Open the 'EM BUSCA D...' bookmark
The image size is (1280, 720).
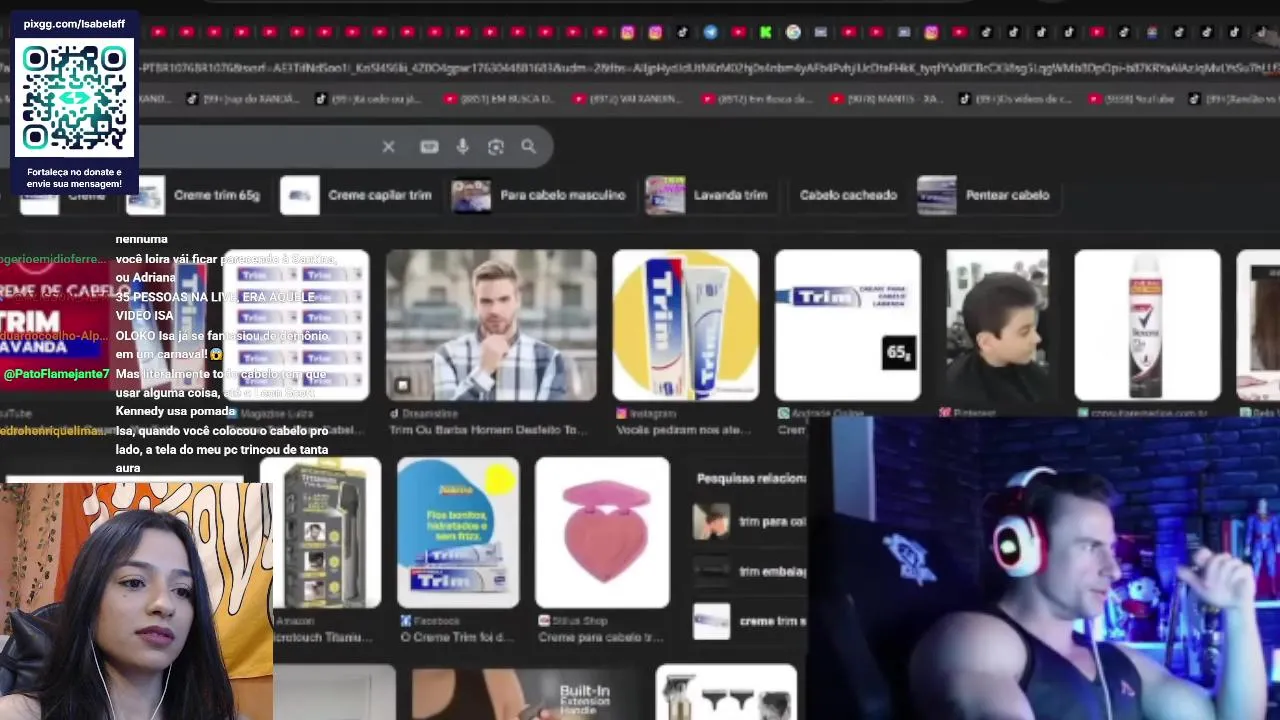(x=499, y=99)
